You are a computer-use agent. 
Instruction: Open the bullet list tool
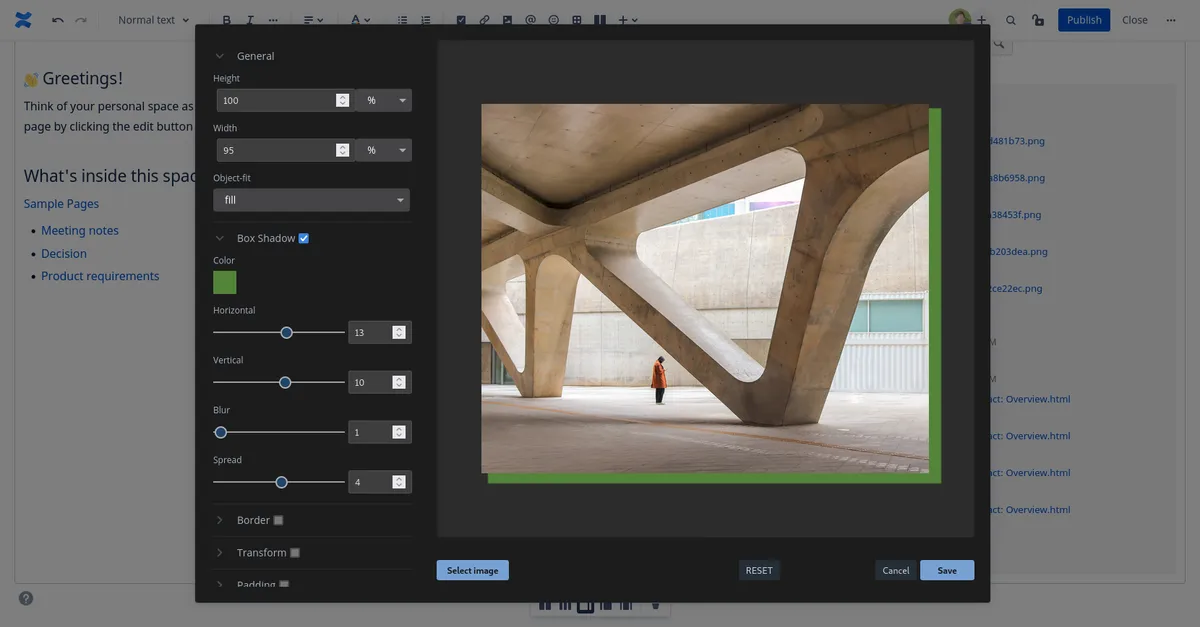[x=402, y=20]
